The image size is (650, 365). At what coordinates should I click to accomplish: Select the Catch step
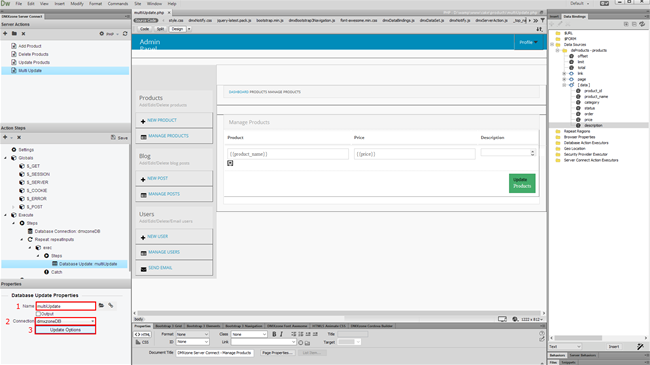(x=56, y=272)
